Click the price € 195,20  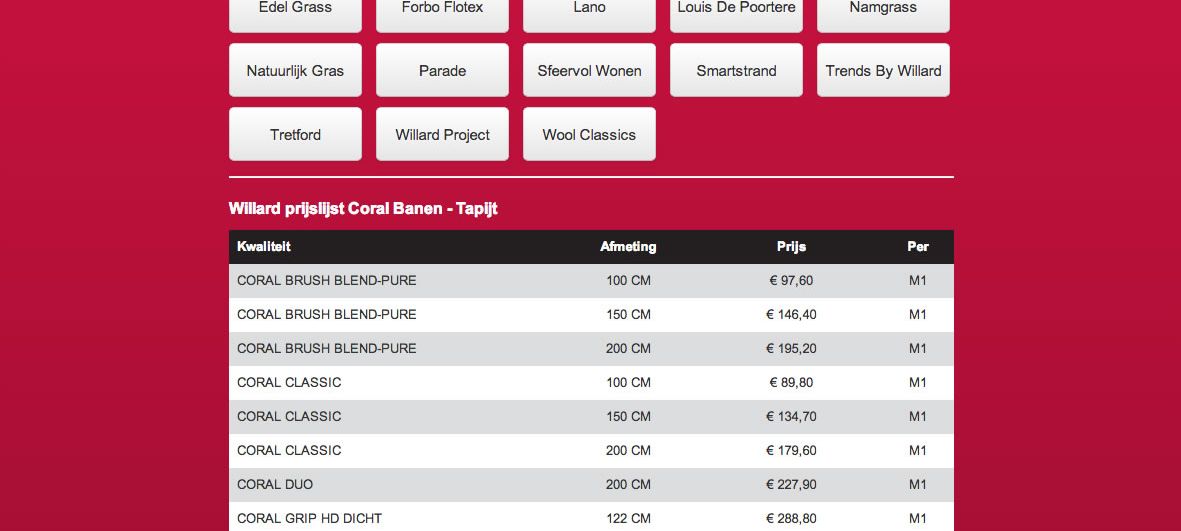[792, 348]
